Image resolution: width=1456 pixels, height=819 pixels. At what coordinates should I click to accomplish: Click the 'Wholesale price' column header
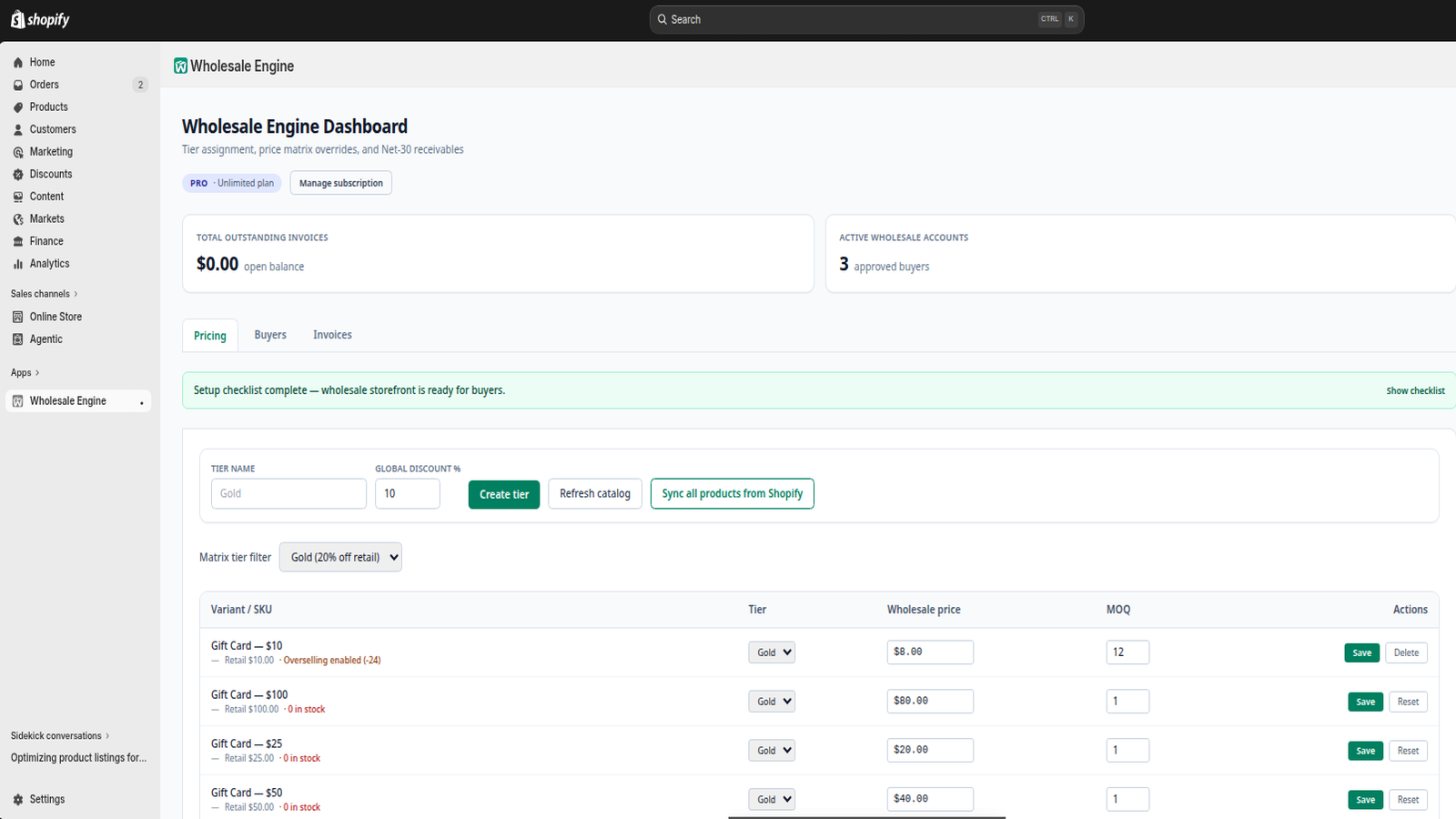924,610
